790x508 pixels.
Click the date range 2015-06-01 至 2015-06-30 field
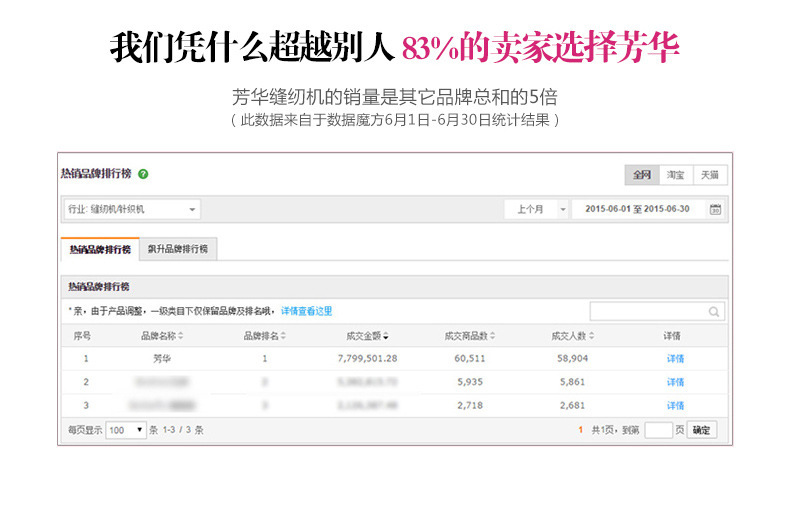pyautogui.click(x=638, y=209)
